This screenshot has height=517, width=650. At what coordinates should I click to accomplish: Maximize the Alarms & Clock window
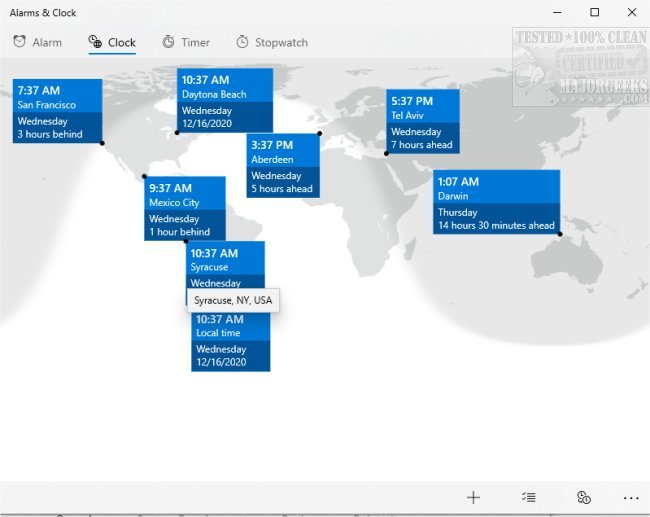tap(594, 12)
